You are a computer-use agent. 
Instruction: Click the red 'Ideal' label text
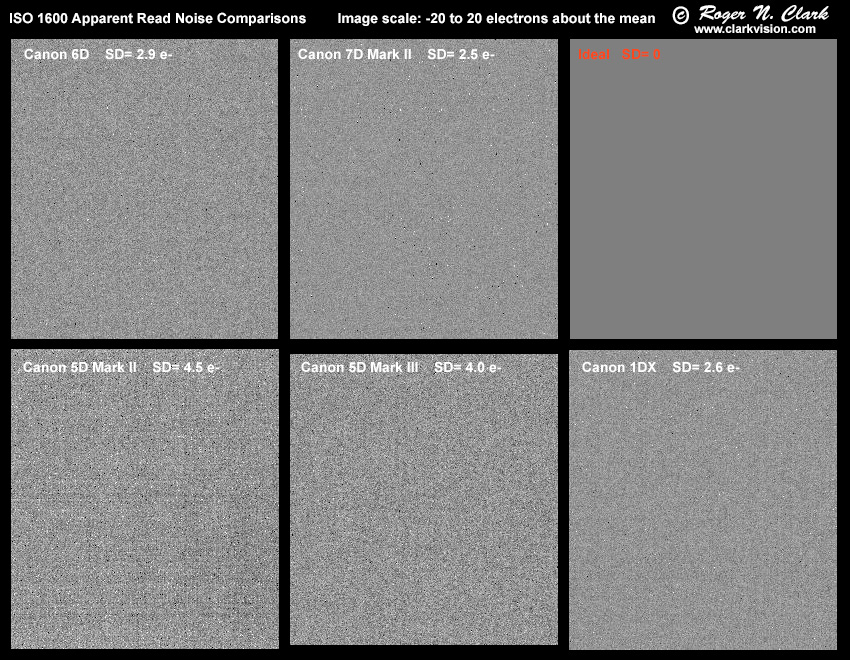point(594,56)
